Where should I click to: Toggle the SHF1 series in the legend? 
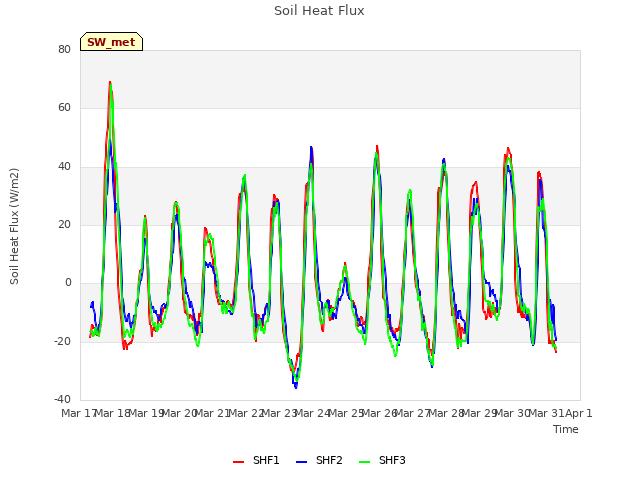(256, 460)
